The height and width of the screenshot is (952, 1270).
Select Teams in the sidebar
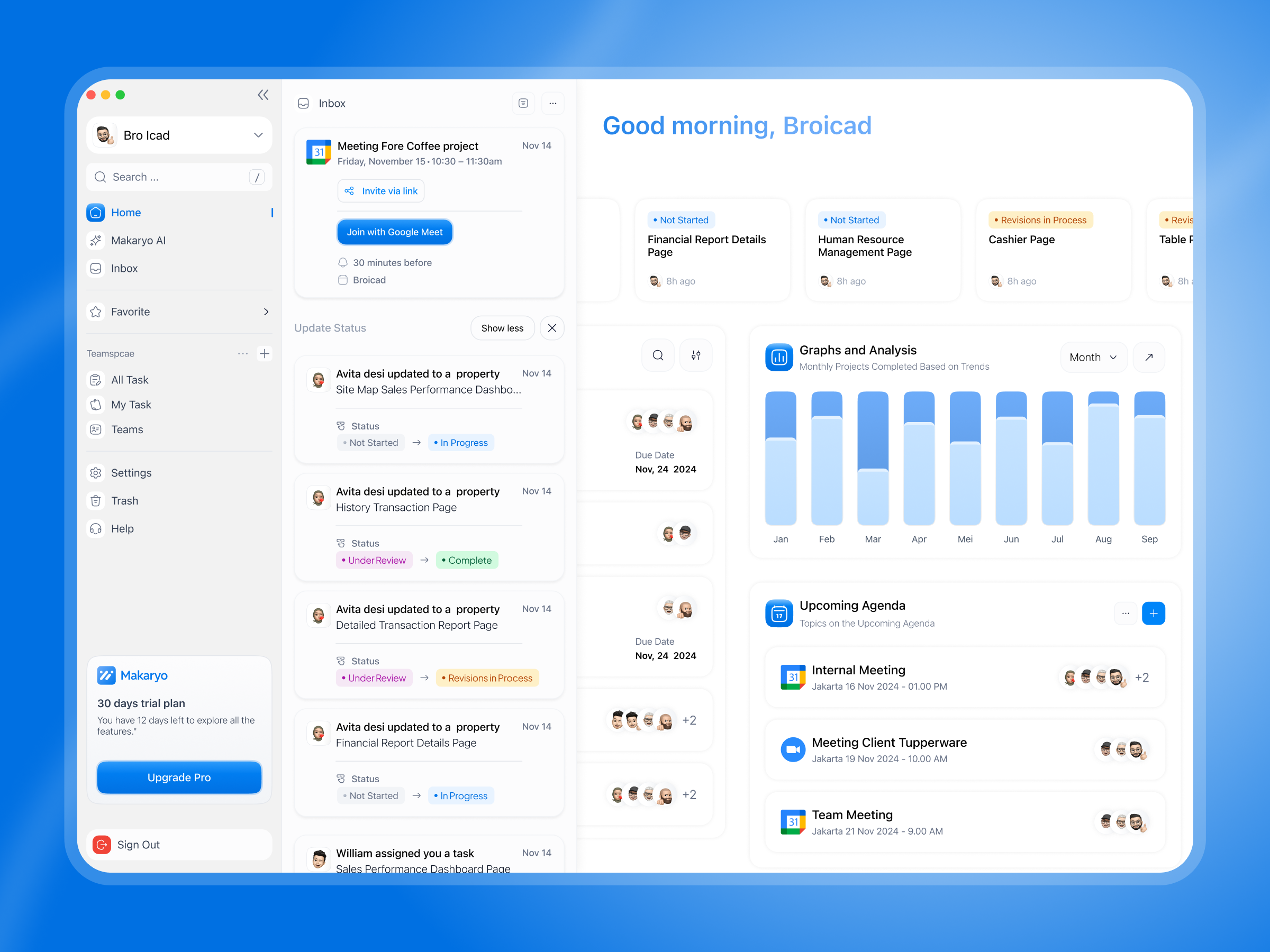(x=127, y=429)
